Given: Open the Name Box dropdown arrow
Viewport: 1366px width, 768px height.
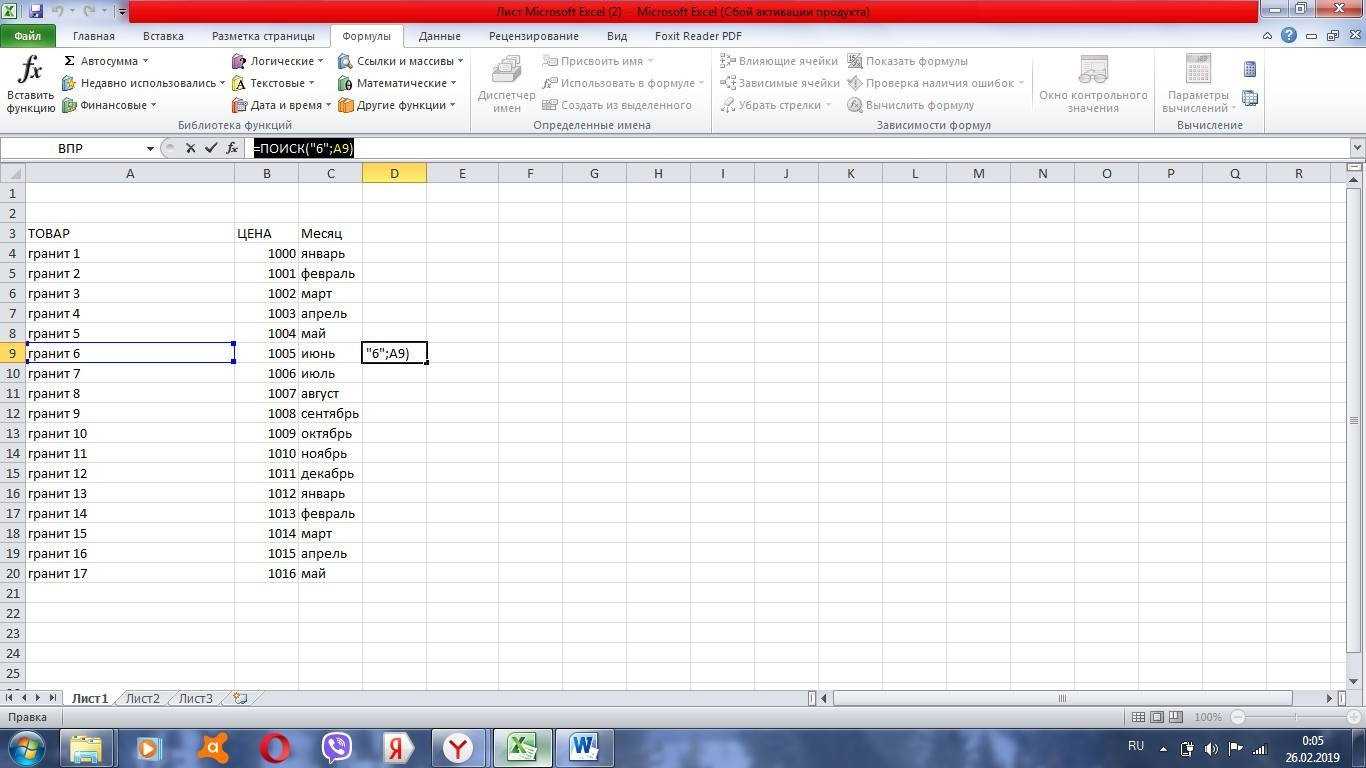Looking at the screenshot, I should [x=150, y=148].
